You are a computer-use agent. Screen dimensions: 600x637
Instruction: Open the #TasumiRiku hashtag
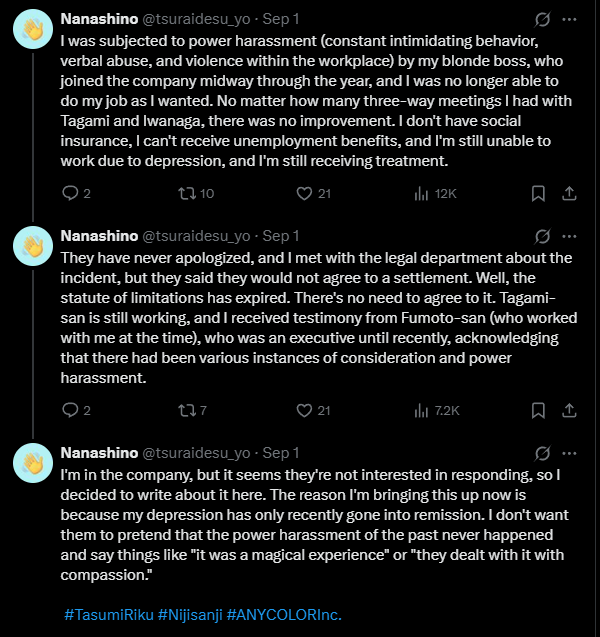tap(109, 615)
